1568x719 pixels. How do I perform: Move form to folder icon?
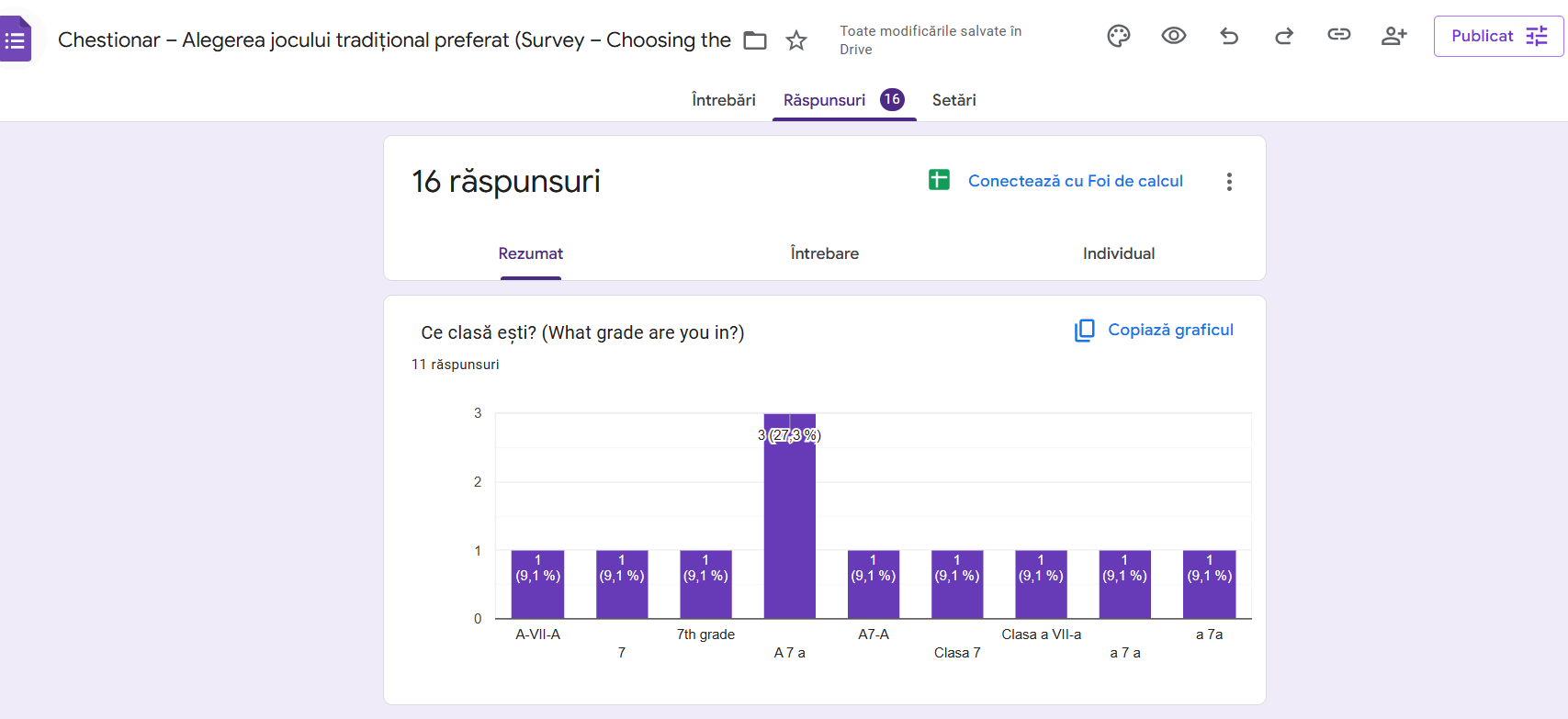[x=755, y=40]
